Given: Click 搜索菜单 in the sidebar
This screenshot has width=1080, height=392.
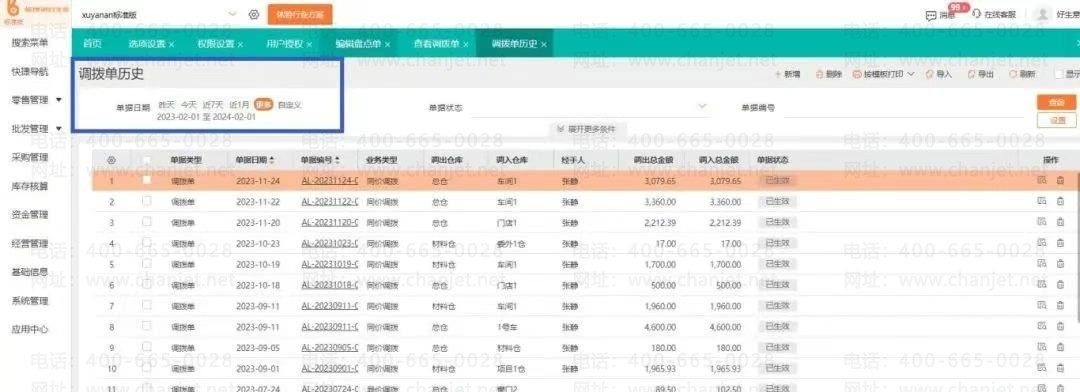Looking at the screenshot, I should tap(30, 42).
